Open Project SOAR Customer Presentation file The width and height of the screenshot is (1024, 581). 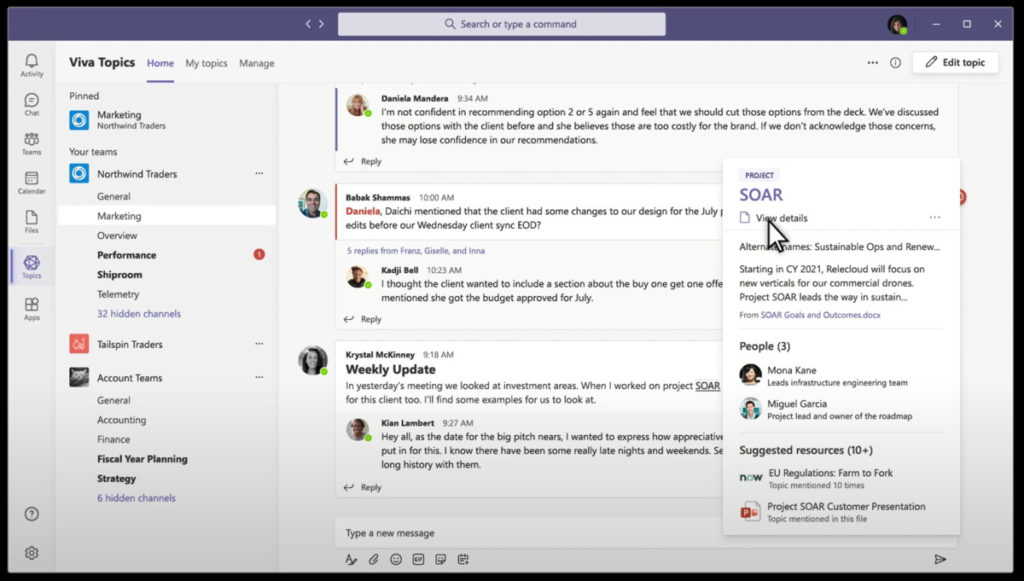[x=833, y=512]
